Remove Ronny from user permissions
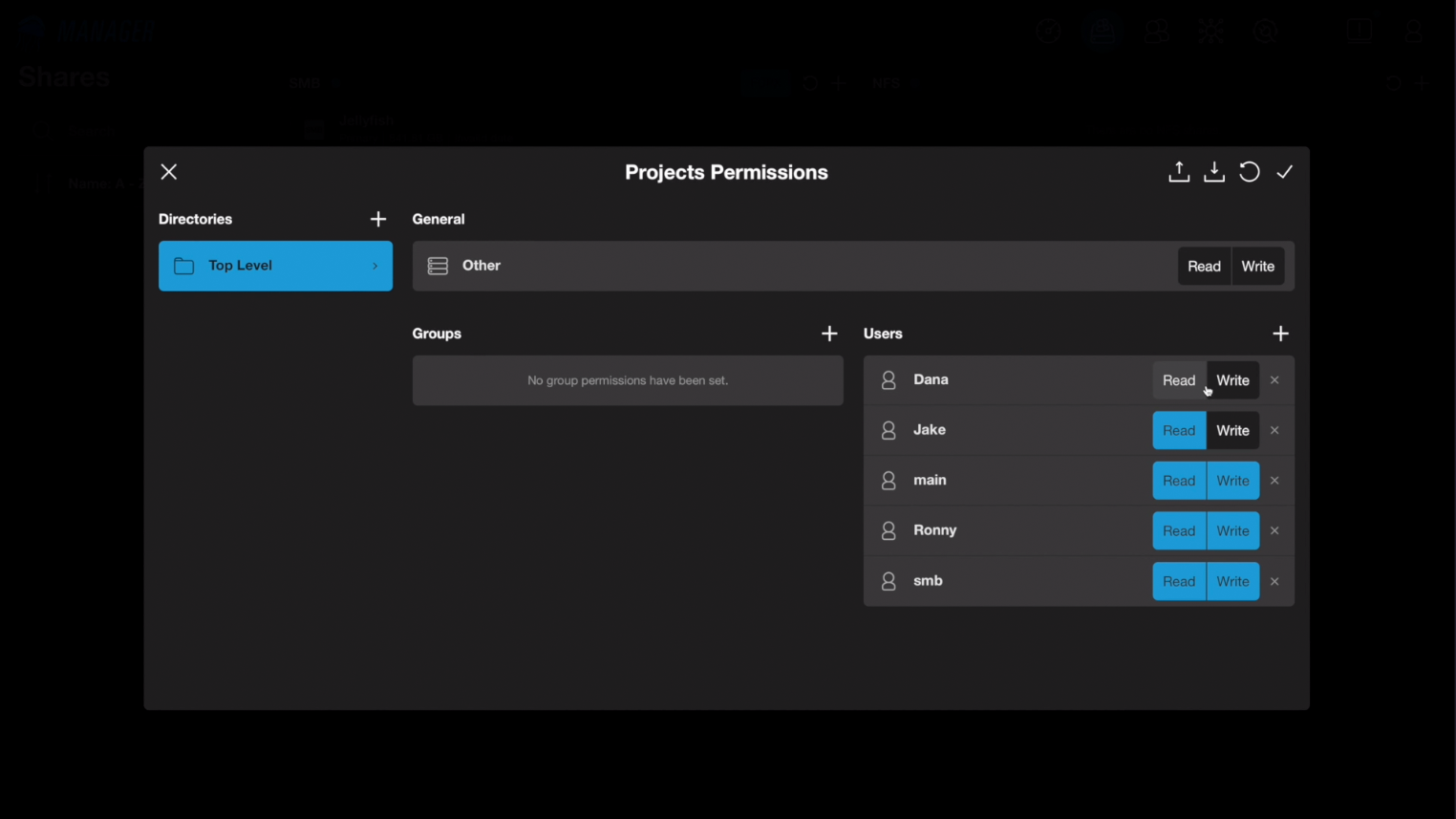 (1275, 531)
